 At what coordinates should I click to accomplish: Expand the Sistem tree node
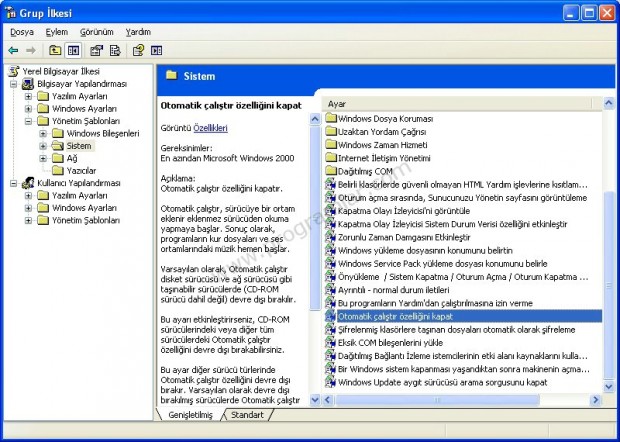(43, 146)
